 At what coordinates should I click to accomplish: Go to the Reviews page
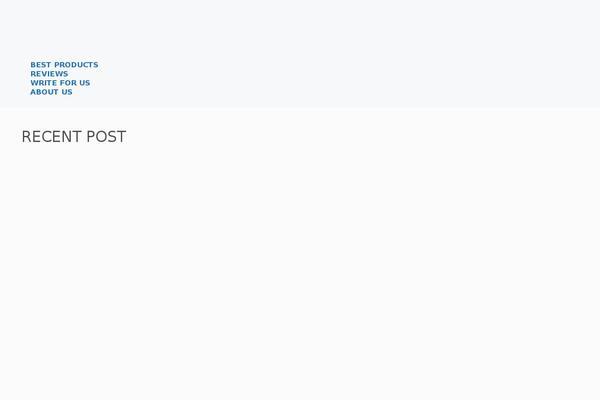(x=49, y=74)
